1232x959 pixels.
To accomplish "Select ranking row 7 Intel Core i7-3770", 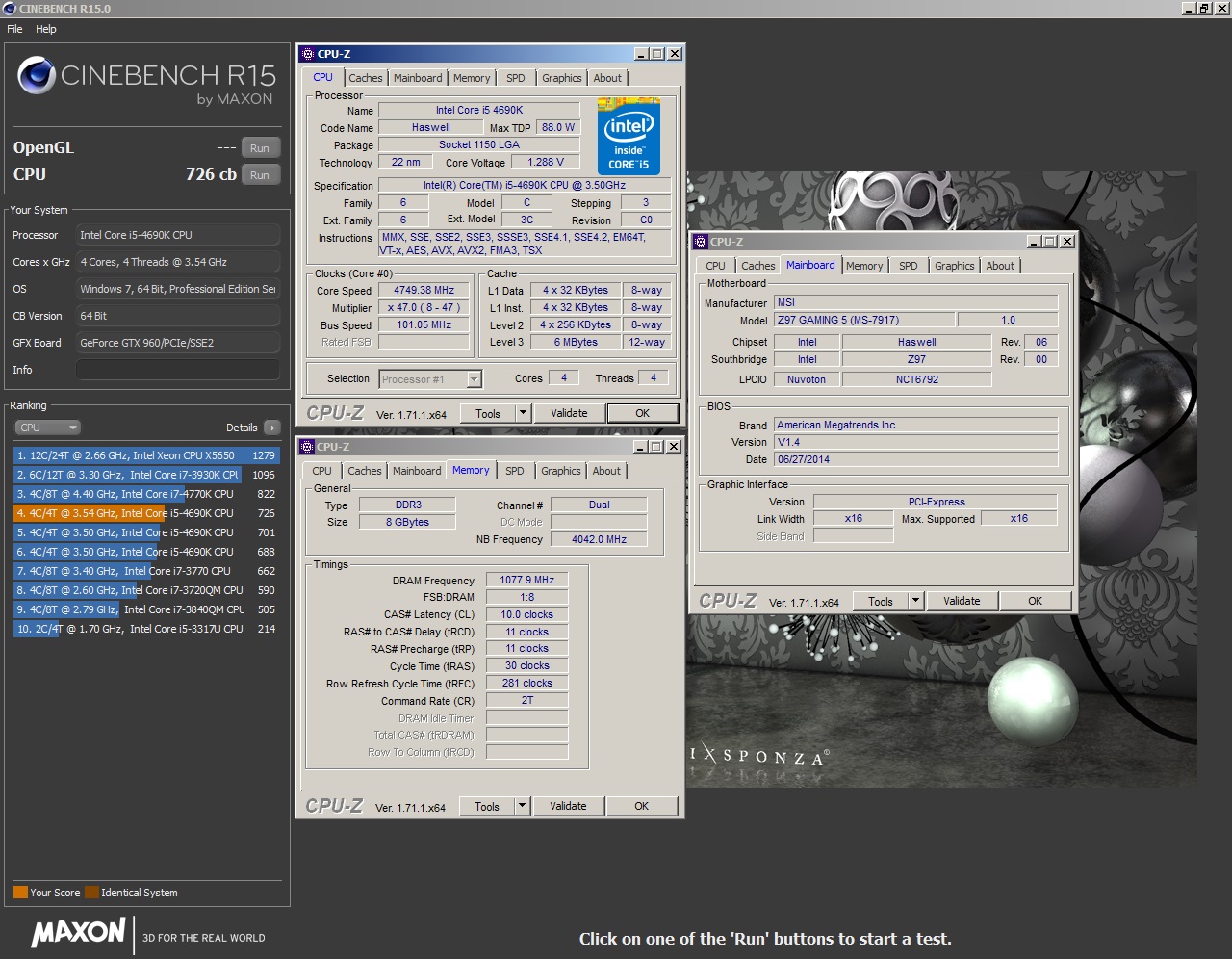I will point(146,571).
